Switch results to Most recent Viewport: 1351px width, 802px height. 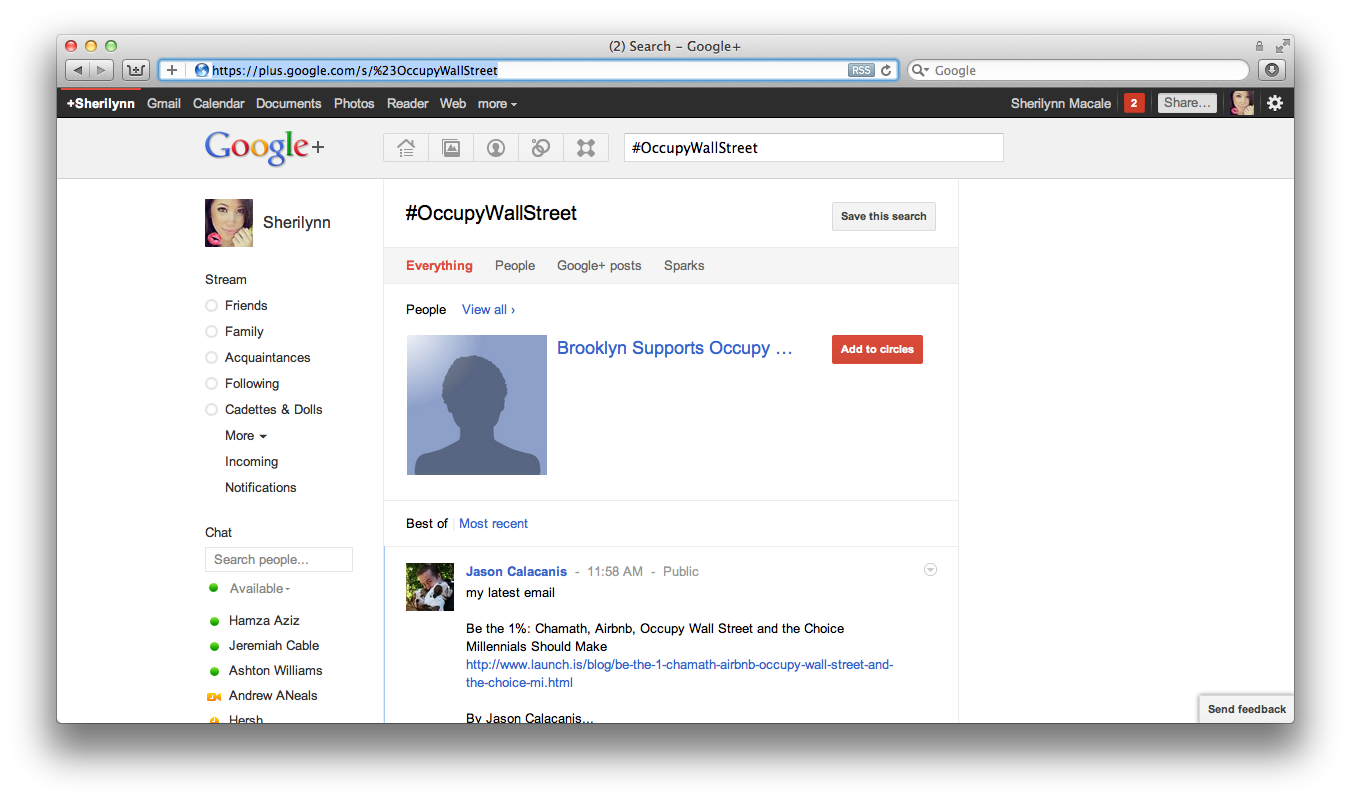point(493,524)
